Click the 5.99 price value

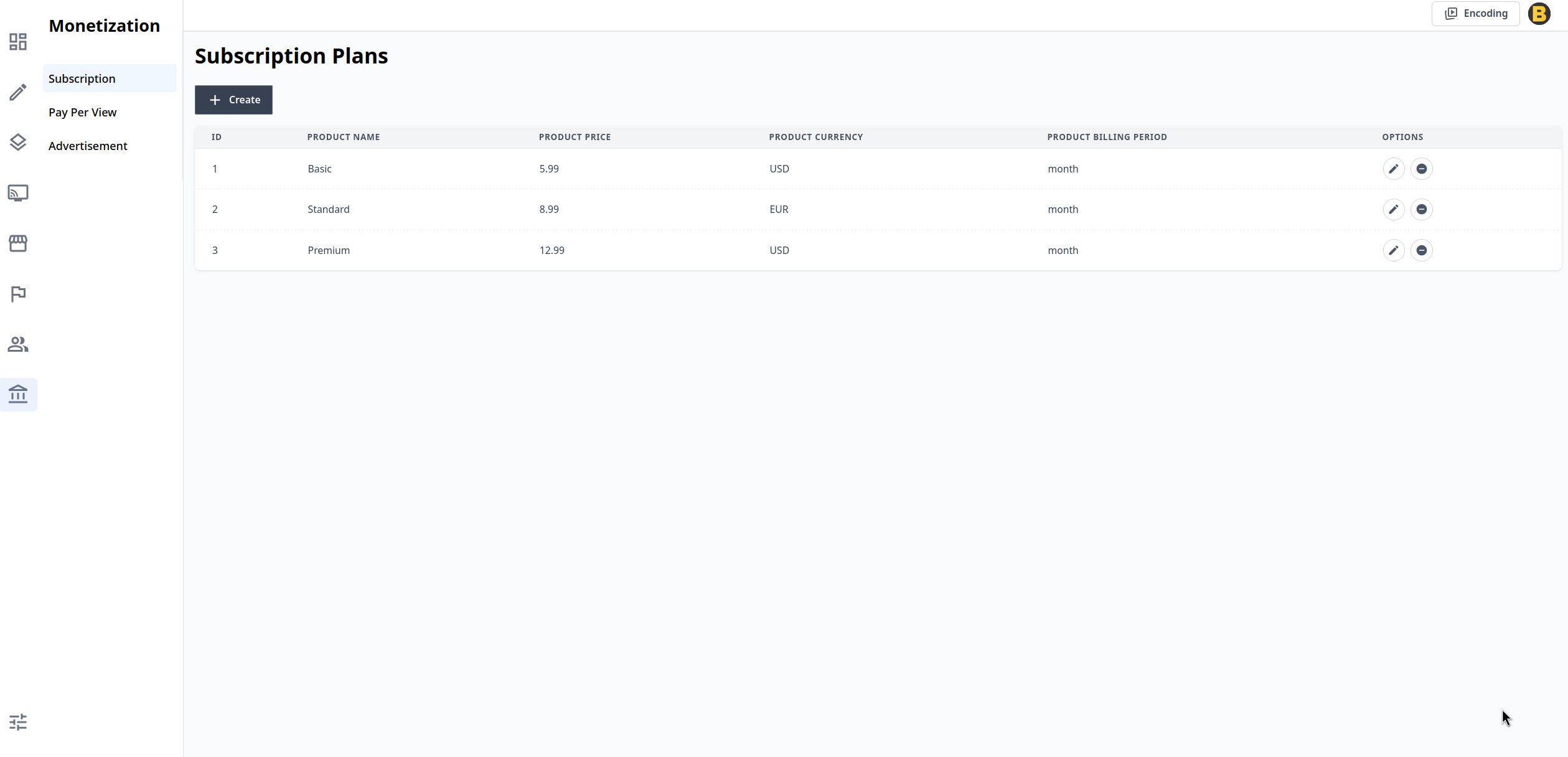549,169
